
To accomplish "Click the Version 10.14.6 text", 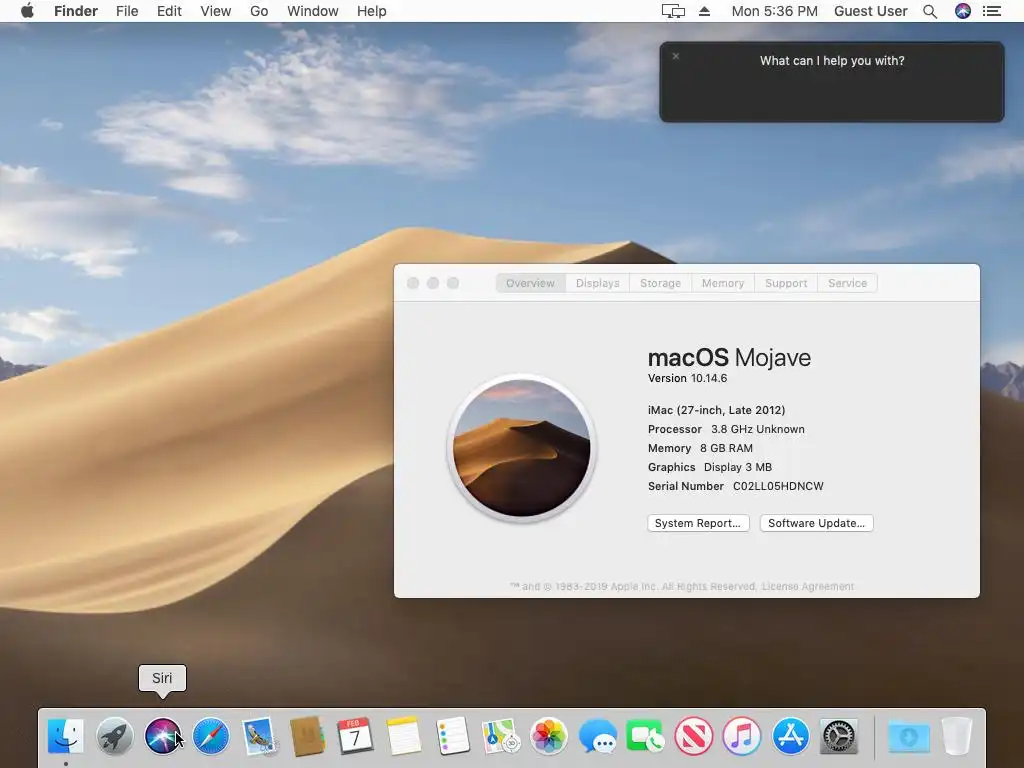I will [687, 378].
